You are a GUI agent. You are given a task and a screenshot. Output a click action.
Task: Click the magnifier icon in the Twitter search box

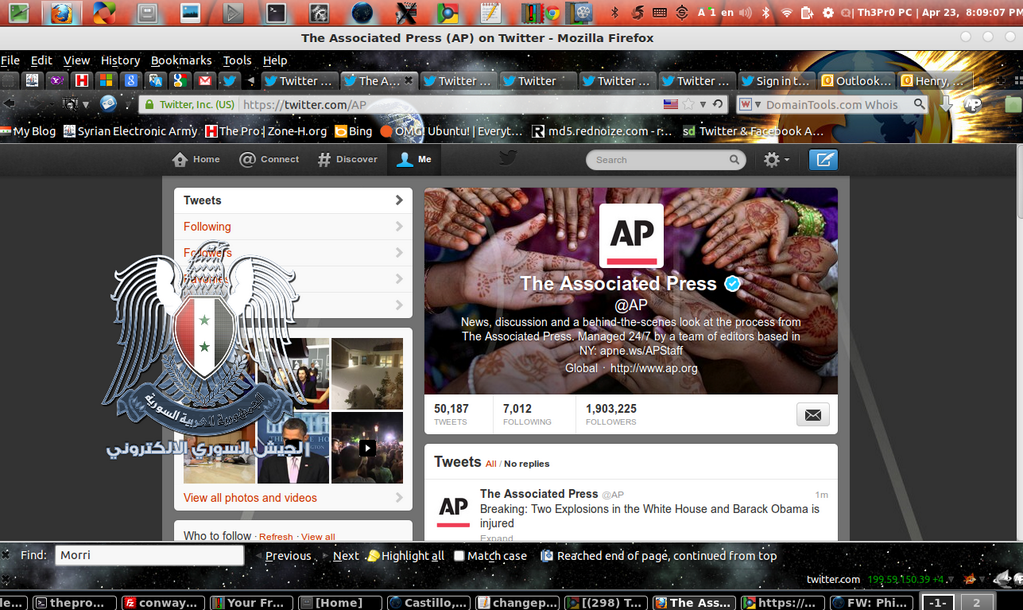(734, 160)
